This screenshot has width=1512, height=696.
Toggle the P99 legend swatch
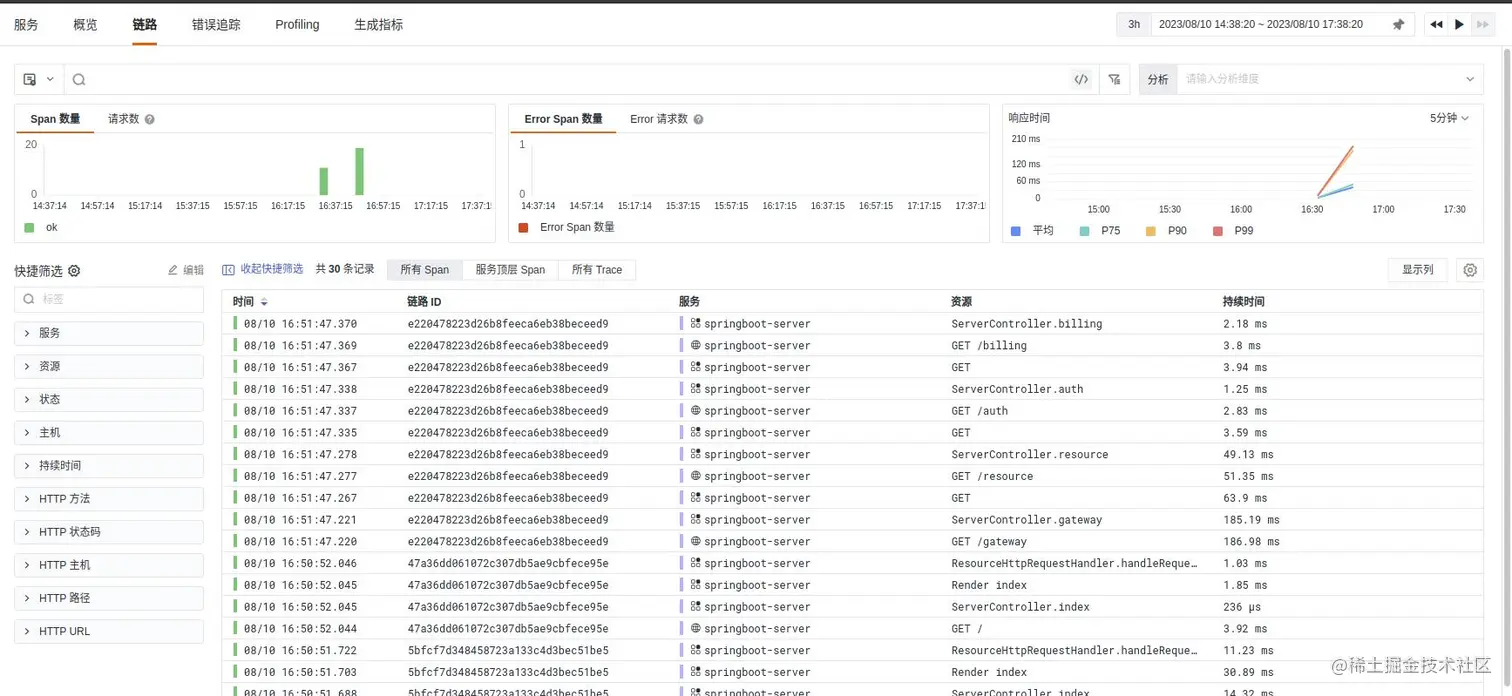1217,231
